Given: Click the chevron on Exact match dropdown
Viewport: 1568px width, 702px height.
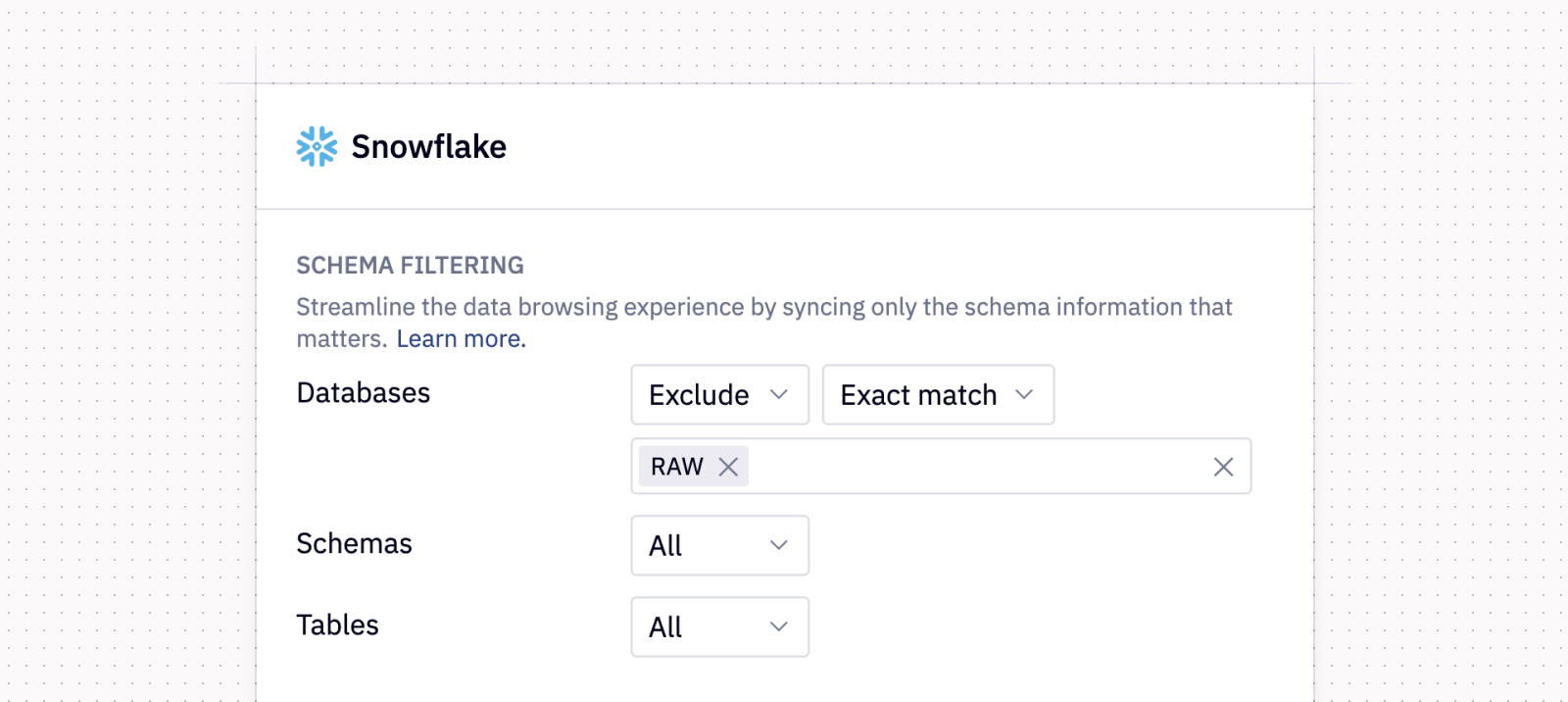Looking at the screenshot, I should [1024, 394].
